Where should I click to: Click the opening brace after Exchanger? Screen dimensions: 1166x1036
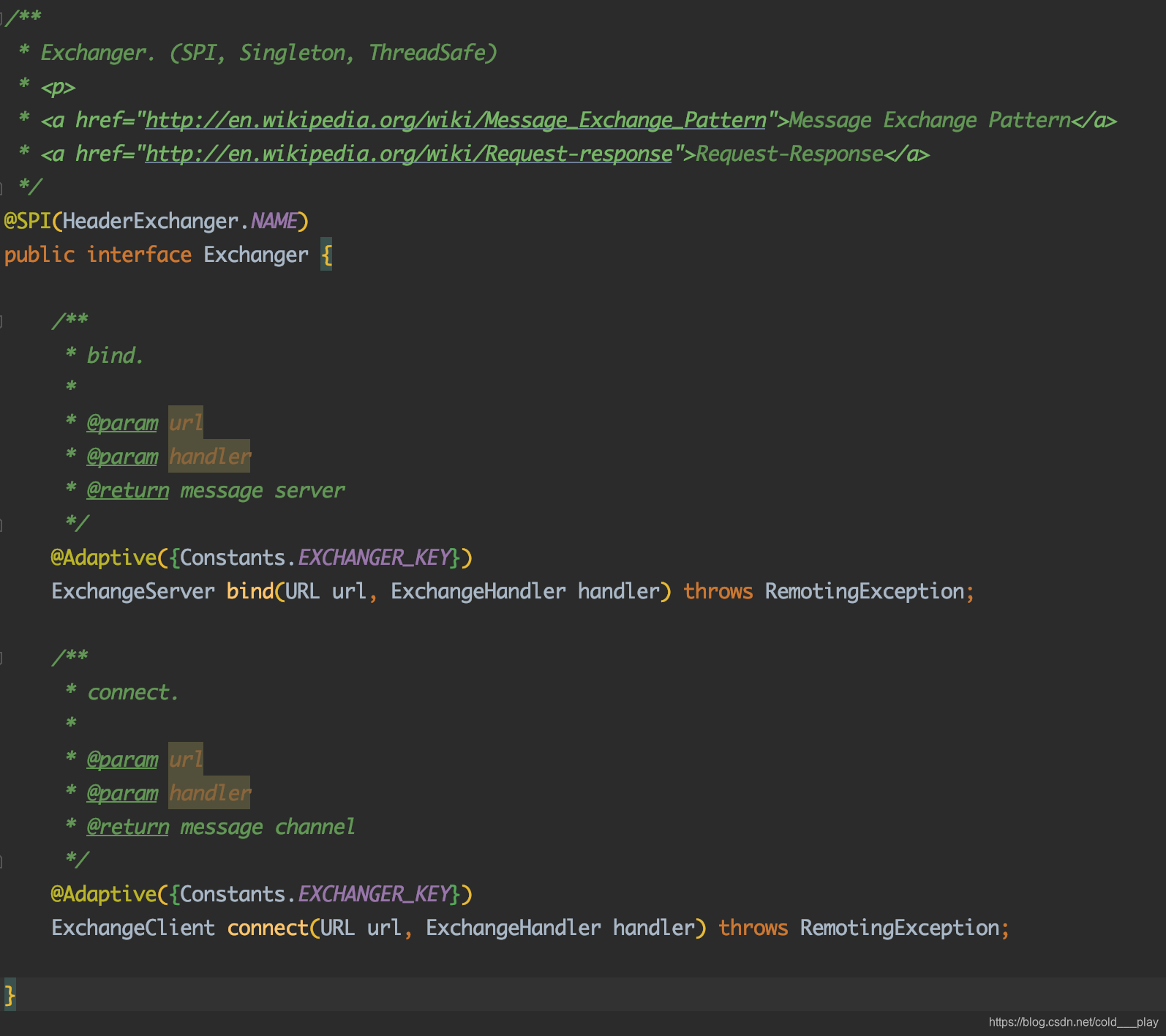326,255
